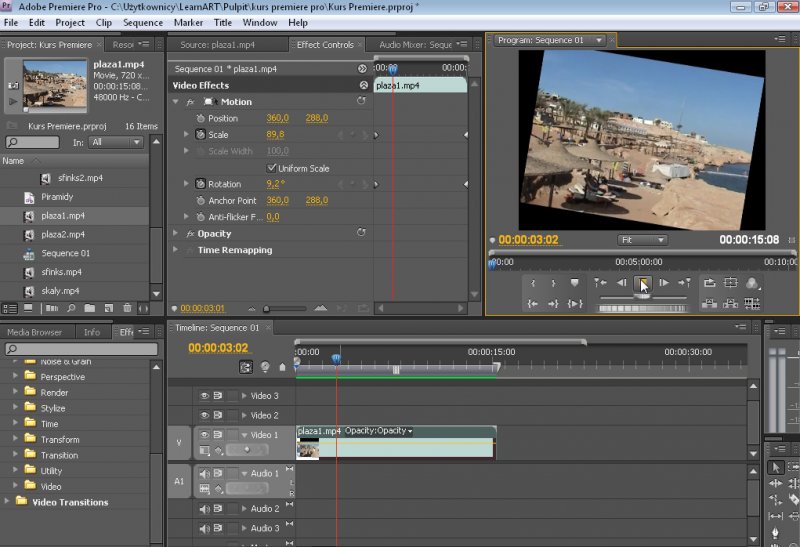
Task: Reset the Motion effect parameters
Action: coord(361,101)
